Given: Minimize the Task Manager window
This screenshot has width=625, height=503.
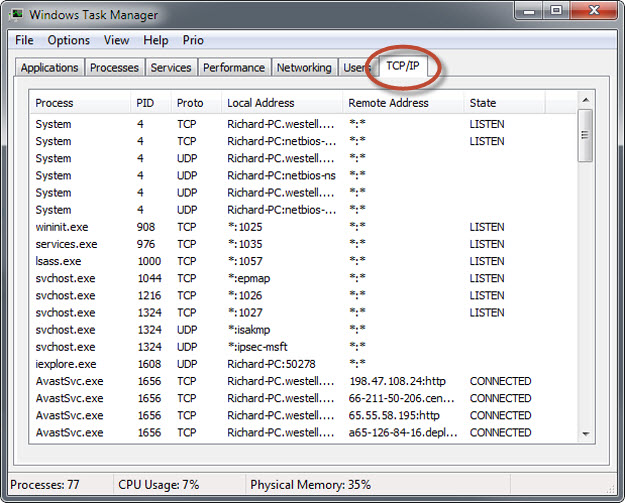Looking at the screenshot, I should 529,11.
